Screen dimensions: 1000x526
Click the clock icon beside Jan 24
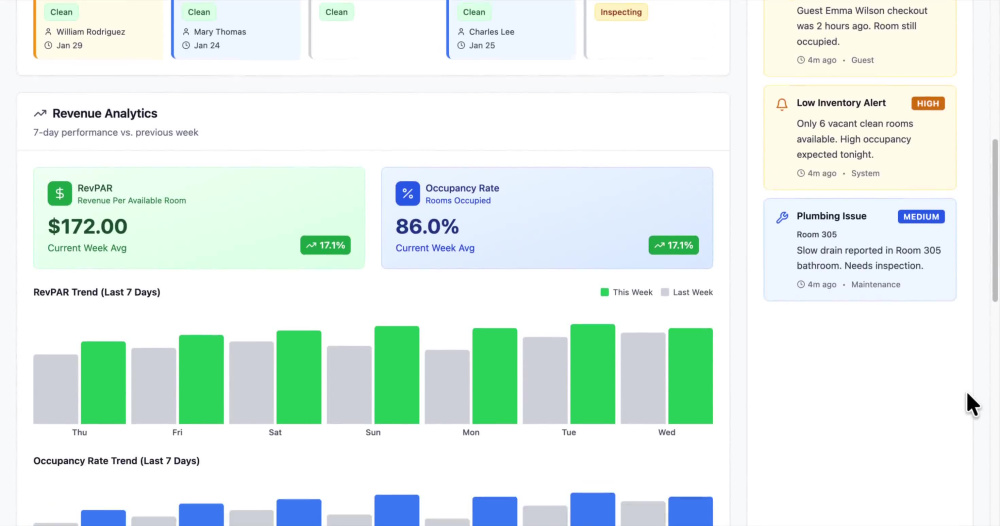tap(186, 45)
